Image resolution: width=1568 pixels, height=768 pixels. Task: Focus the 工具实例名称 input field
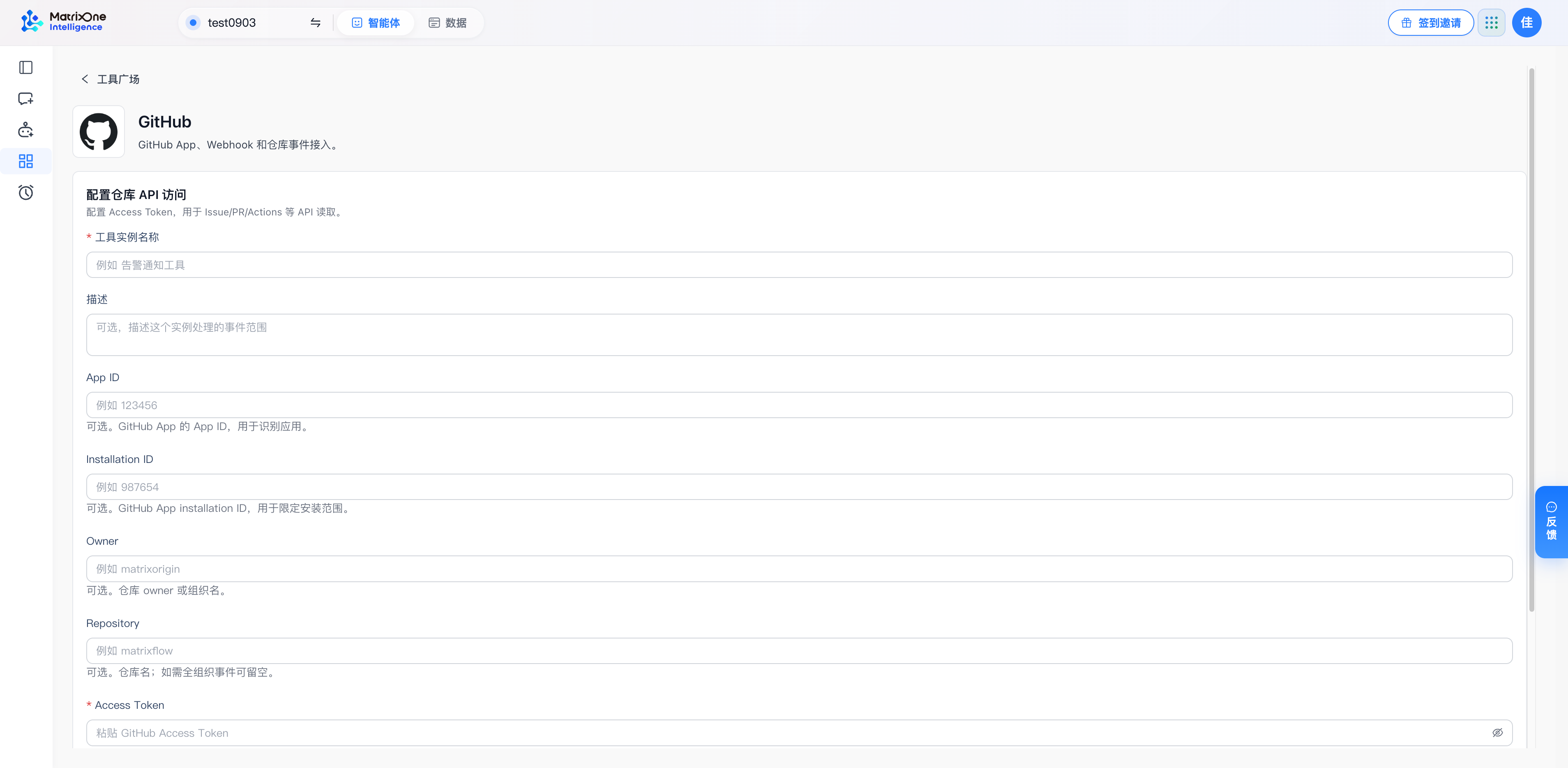coord(799,265)
